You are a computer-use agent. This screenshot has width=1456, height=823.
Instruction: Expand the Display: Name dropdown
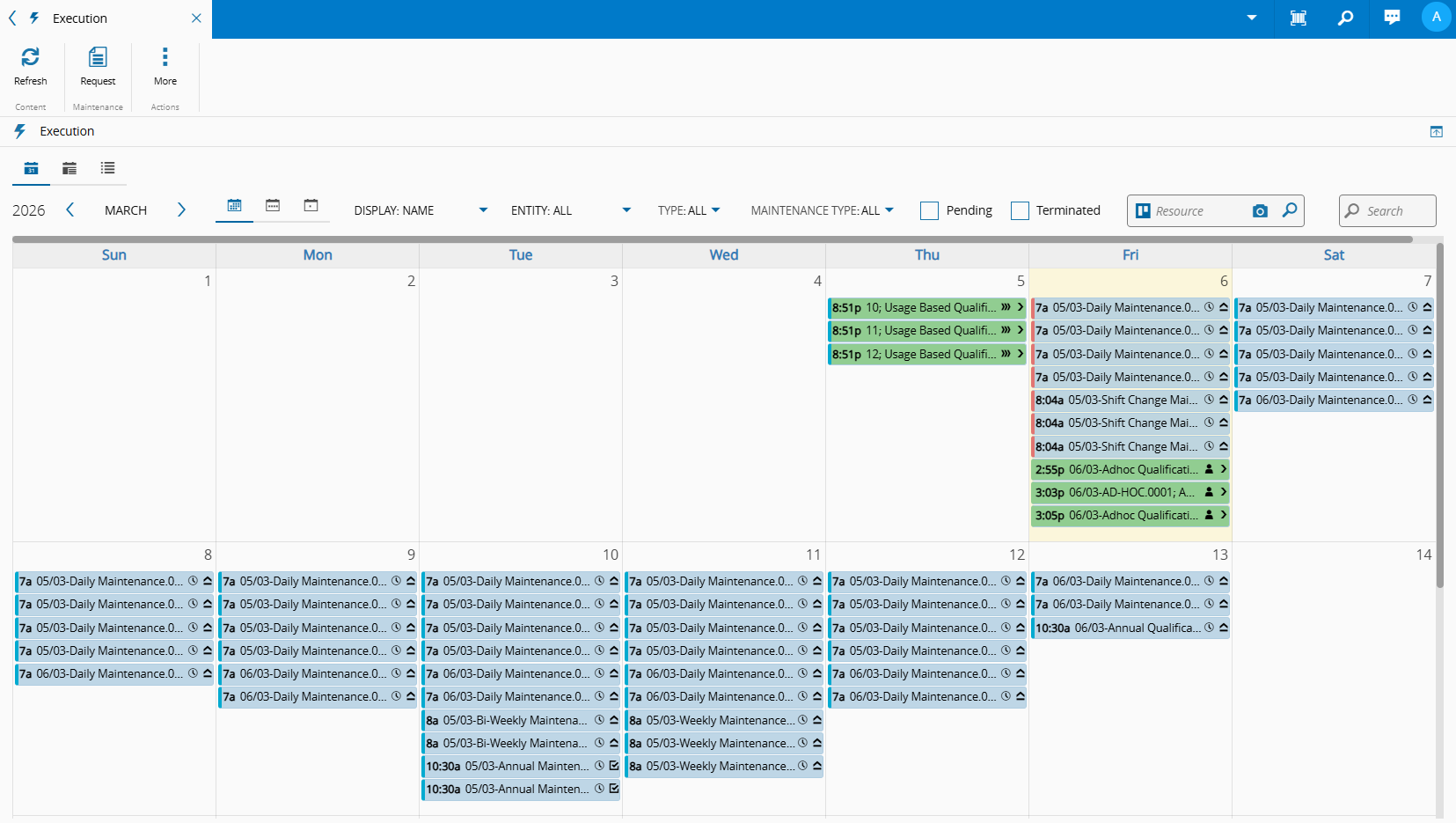tap(421, 210)
